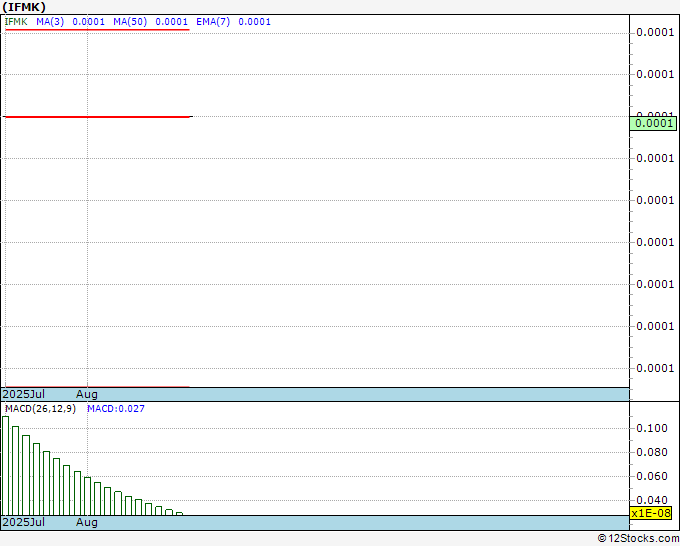Click the green current price tag 0.0001
This screenshot has width=680, height=546.
pyautogui.click(x=653, y=123)
